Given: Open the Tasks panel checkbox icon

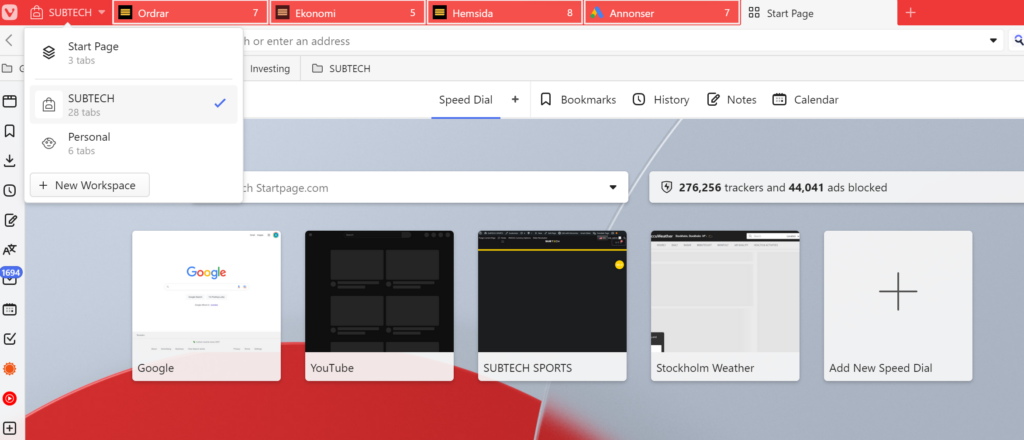Looking at the screenshot, I should pyautogui.click(x=10, y=339).
